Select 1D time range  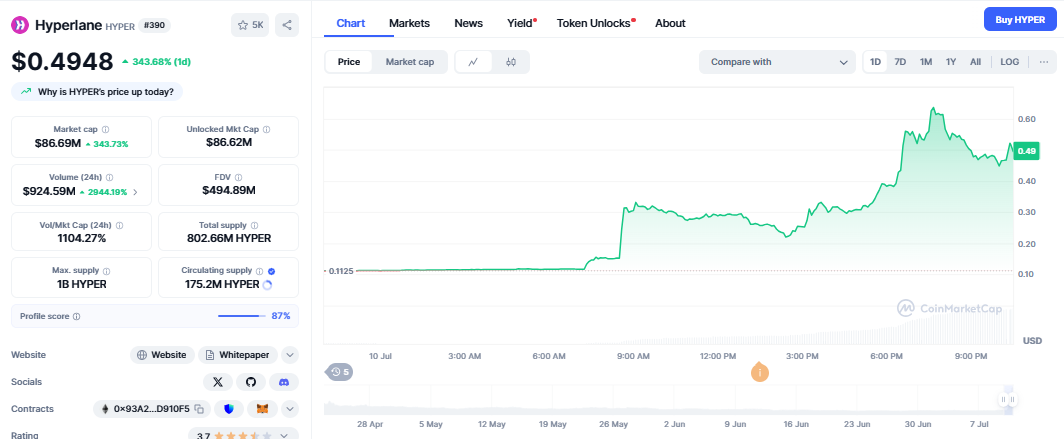[875, 62]
